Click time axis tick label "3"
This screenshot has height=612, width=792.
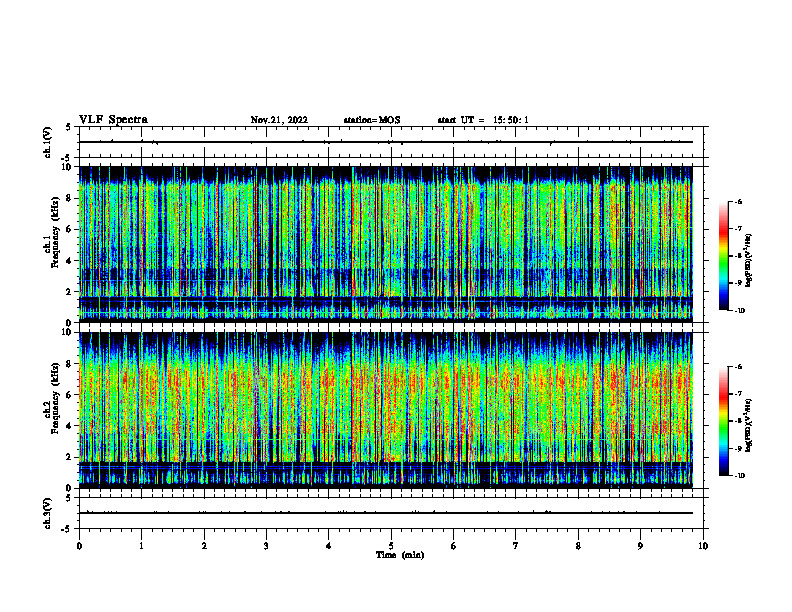tap(266, 546)
